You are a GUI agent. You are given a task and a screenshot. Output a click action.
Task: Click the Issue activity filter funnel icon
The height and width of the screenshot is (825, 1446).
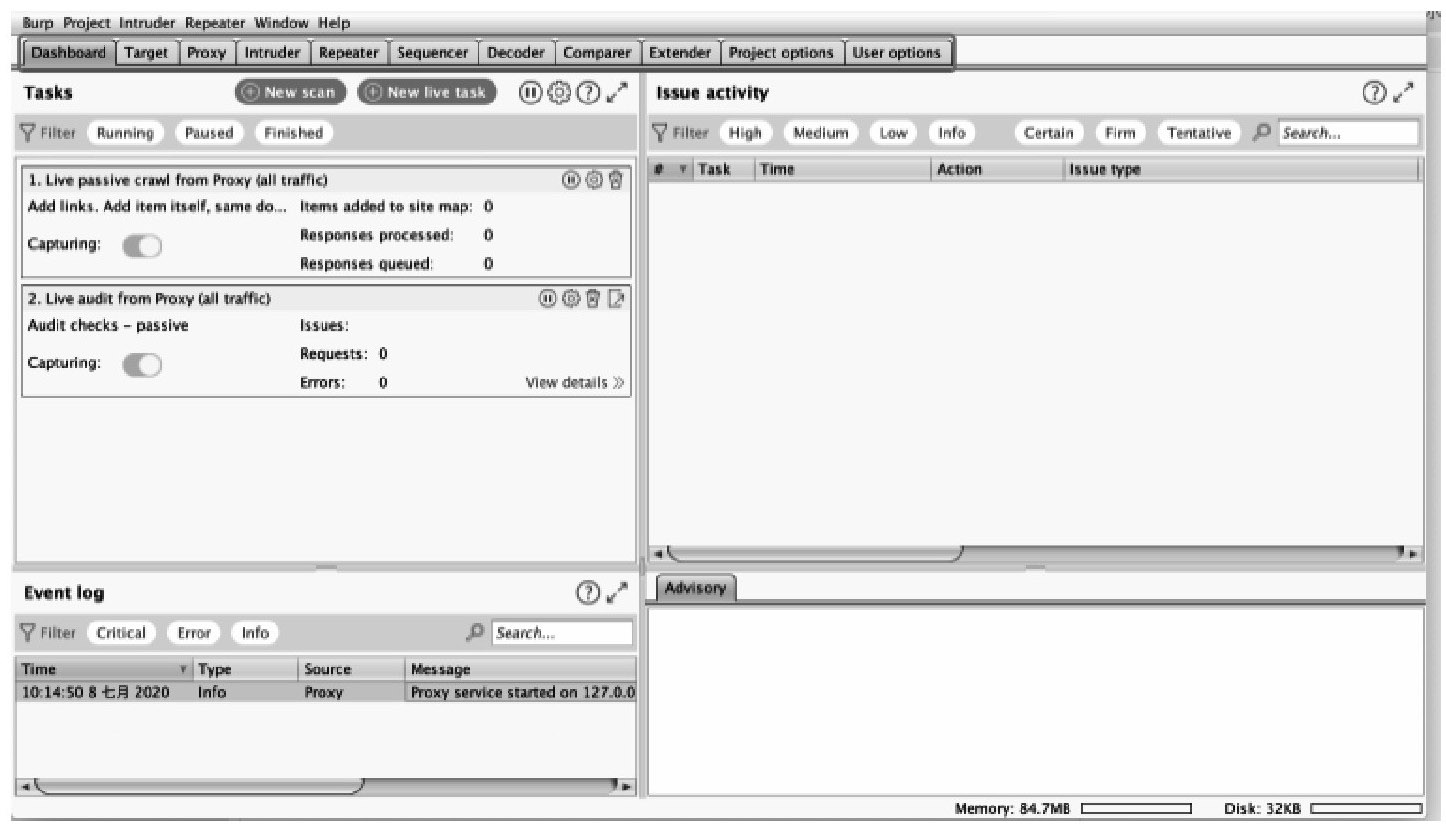point(660,133)
